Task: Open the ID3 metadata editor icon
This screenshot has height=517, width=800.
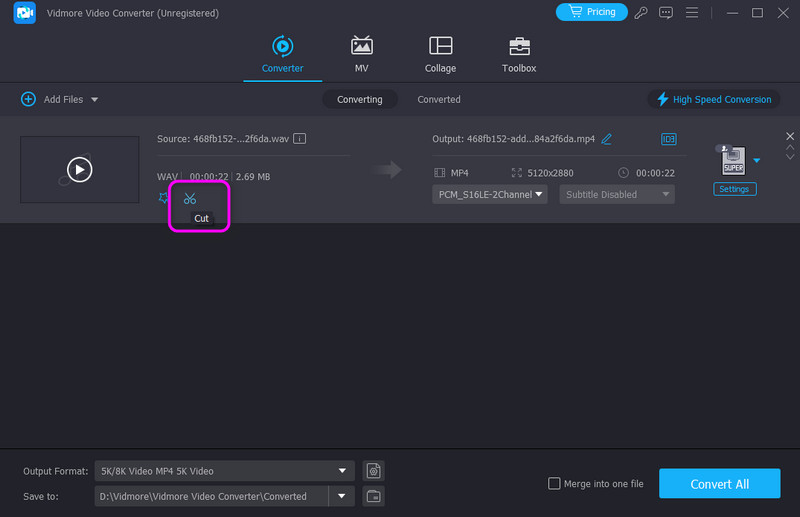Action: (x=668, y=139)
